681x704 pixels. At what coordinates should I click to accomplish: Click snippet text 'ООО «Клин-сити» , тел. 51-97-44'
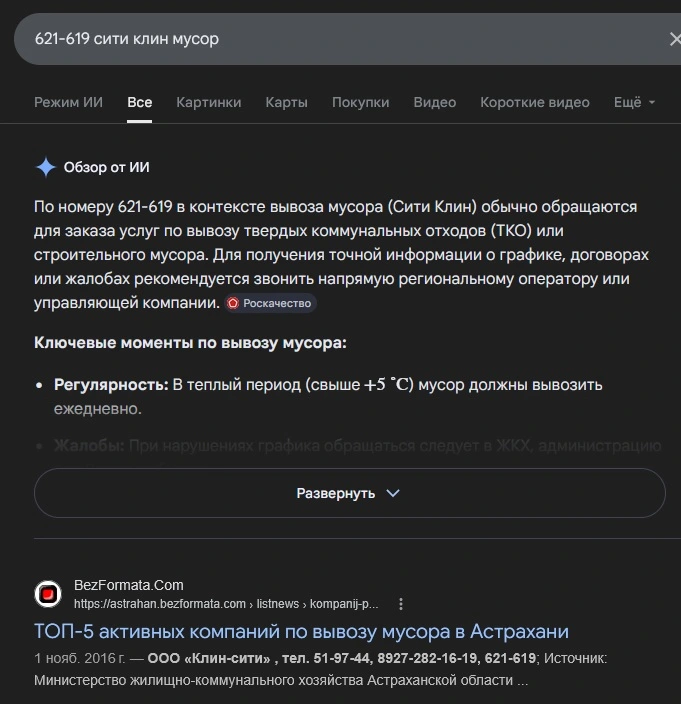[259, 658]
